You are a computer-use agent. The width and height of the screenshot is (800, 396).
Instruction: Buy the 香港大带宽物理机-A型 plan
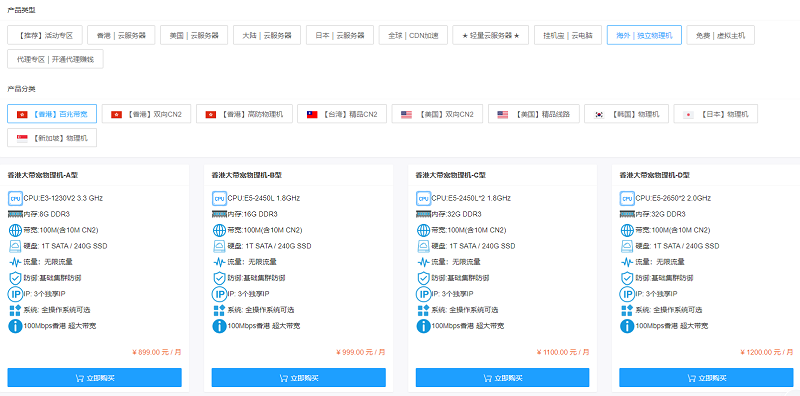tap(94, 378)
